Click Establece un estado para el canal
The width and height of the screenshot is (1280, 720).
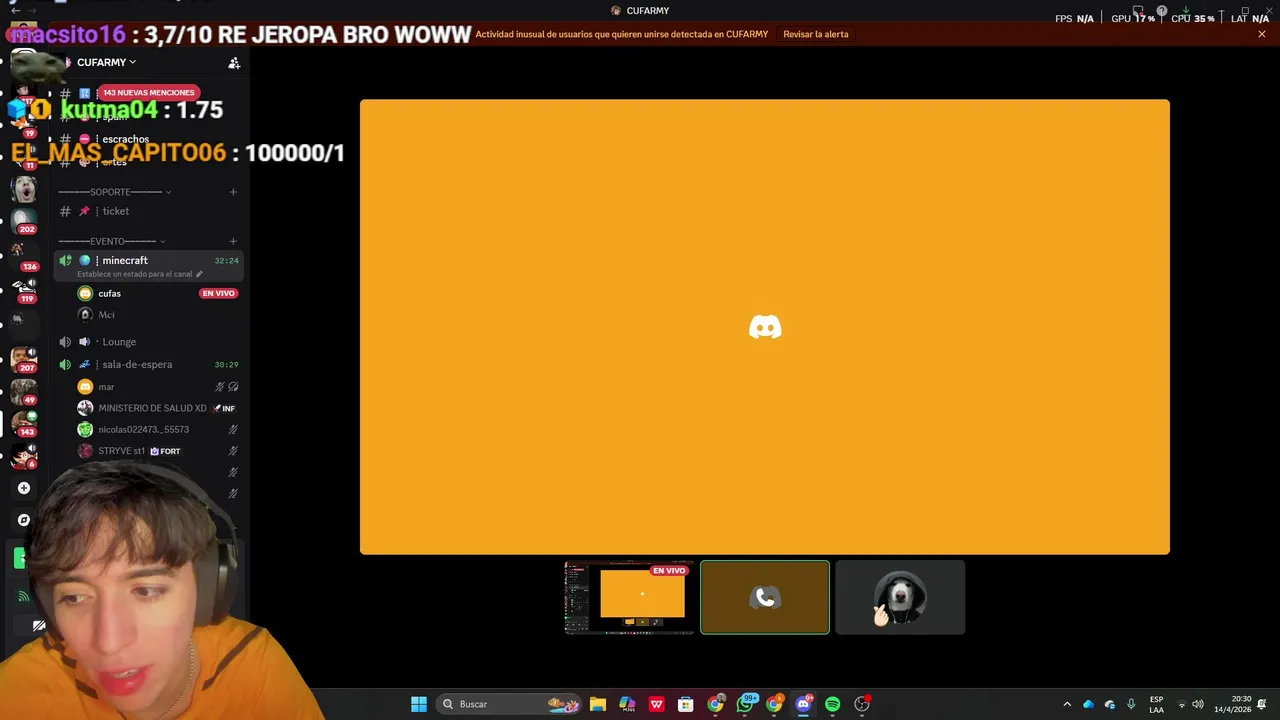135,274
